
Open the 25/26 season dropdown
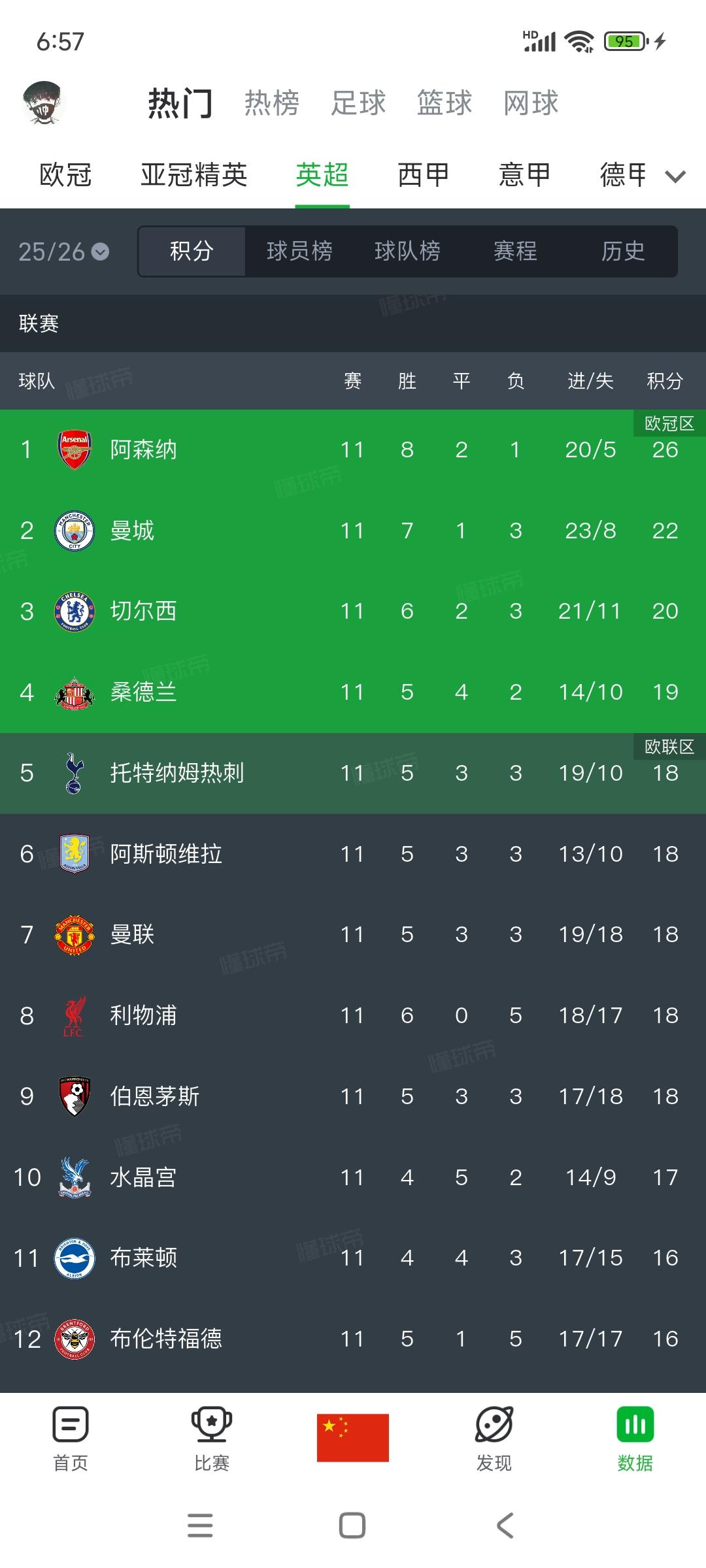pos(63,252)
